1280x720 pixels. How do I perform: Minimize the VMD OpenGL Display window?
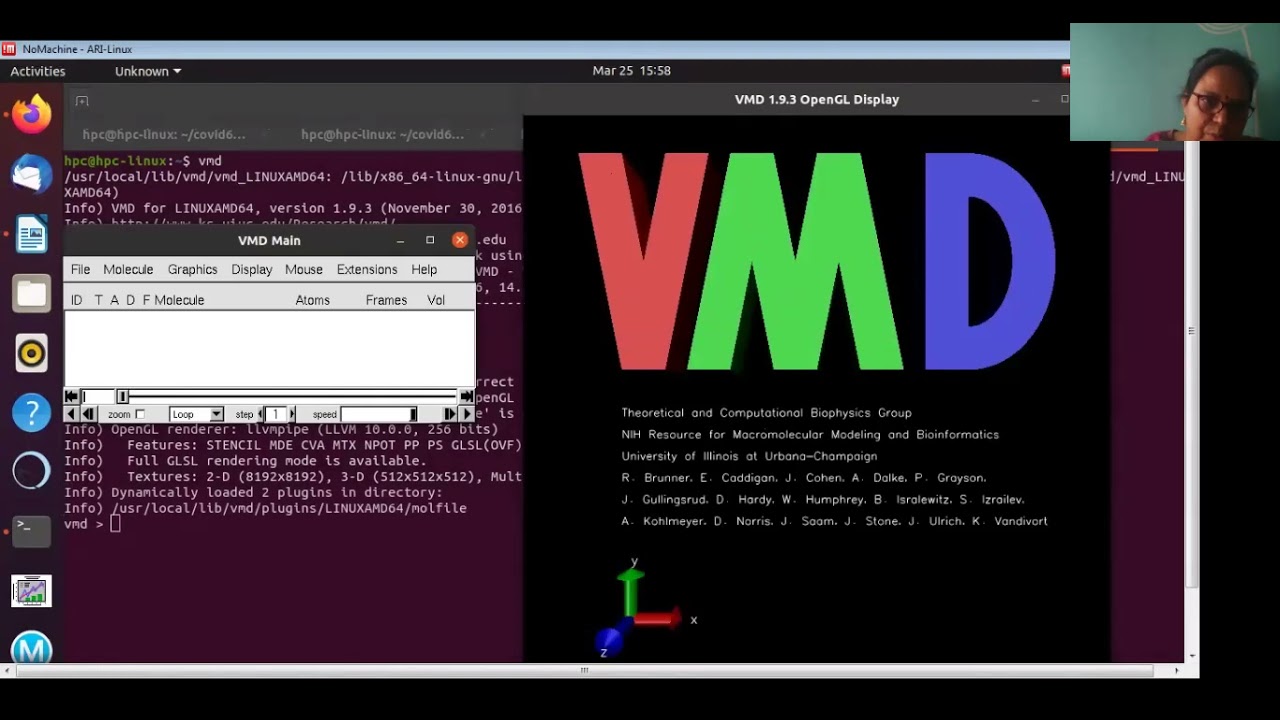tap(1036, 99)
